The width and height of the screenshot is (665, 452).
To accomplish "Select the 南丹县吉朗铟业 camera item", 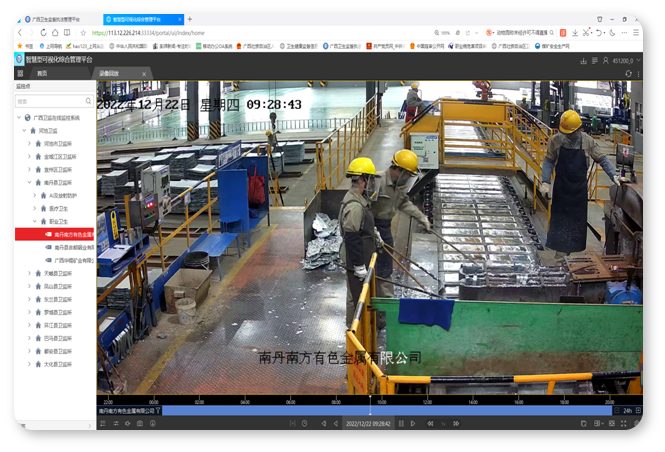I will (x=74, y=247).
